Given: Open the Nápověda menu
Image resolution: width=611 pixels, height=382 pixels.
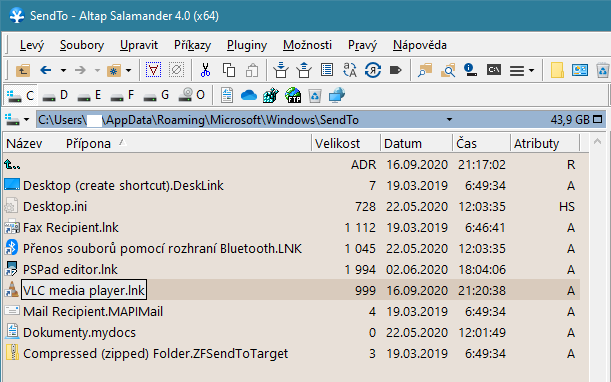Looking at the screenshot, I should coord(420,45).
